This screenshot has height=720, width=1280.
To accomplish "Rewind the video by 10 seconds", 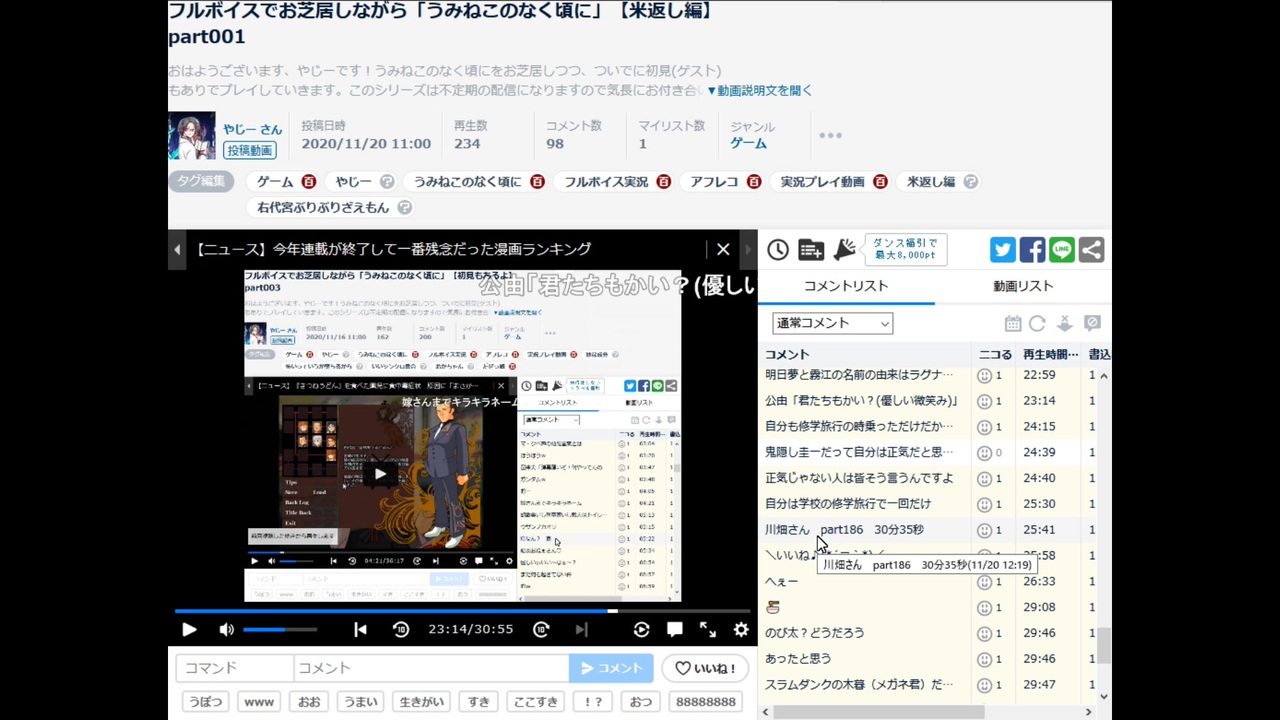I will [x=401, y=629].
